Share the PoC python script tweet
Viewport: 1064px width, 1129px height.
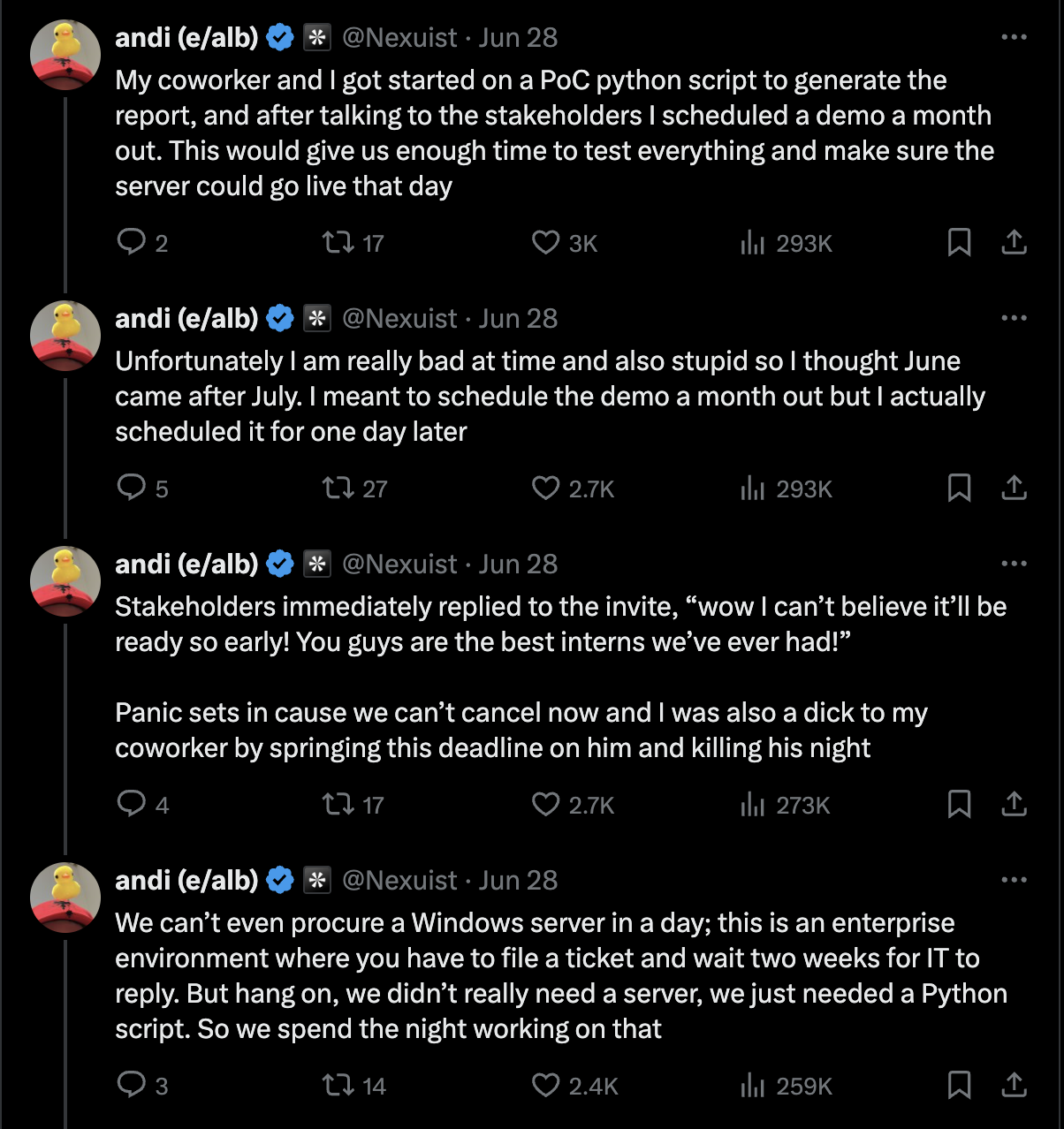pos(1014,242)
